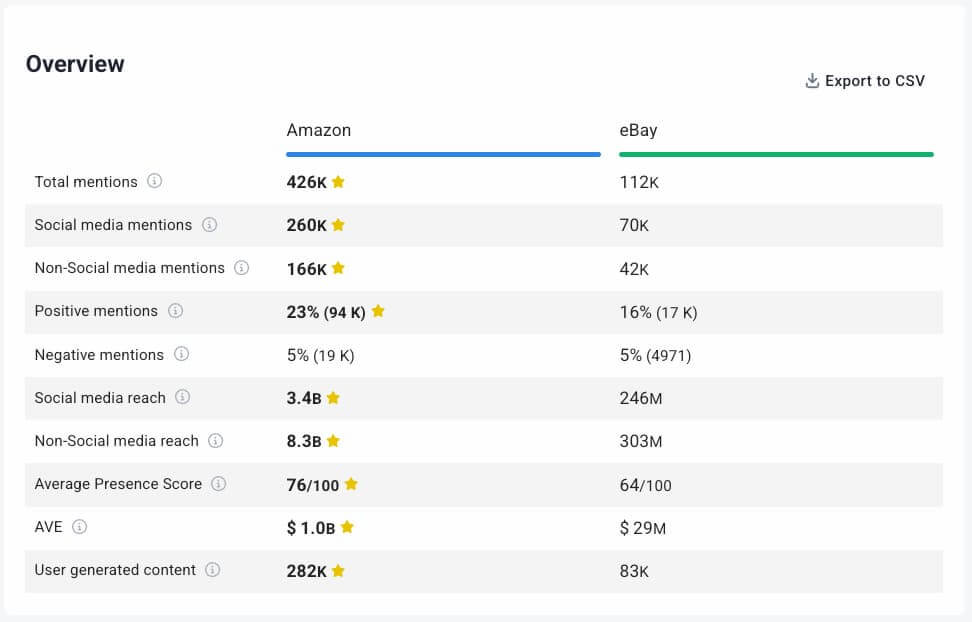Click the Negative mentions info icon
The image size is (972, 622).
click(x=181, y=354)
